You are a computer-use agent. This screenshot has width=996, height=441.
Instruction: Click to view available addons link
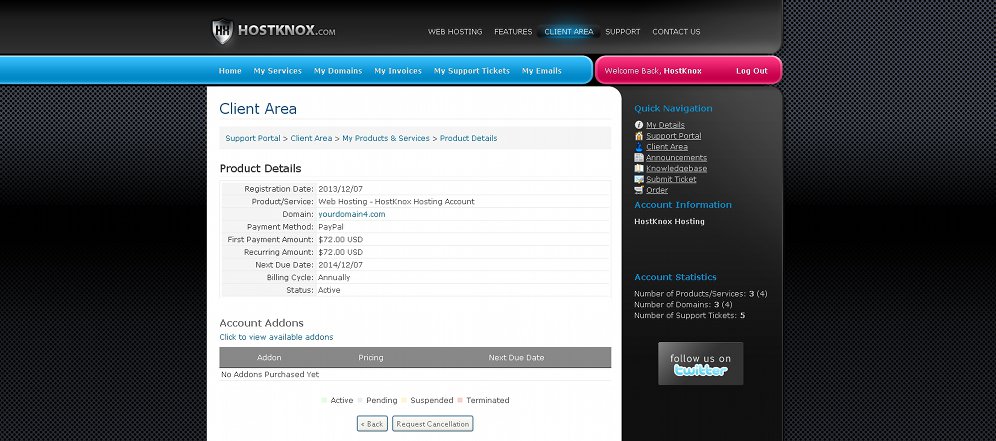point(276,337)
